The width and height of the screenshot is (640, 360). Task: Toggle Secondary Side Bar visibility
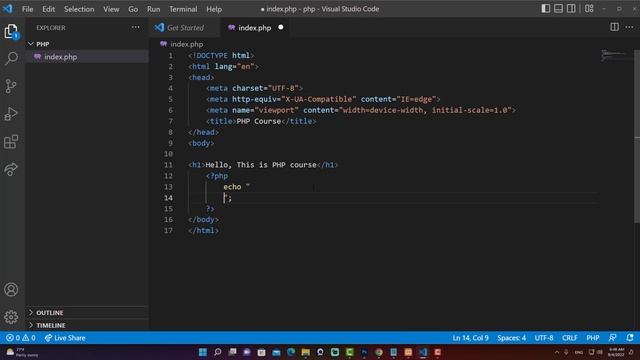[571, 9]
